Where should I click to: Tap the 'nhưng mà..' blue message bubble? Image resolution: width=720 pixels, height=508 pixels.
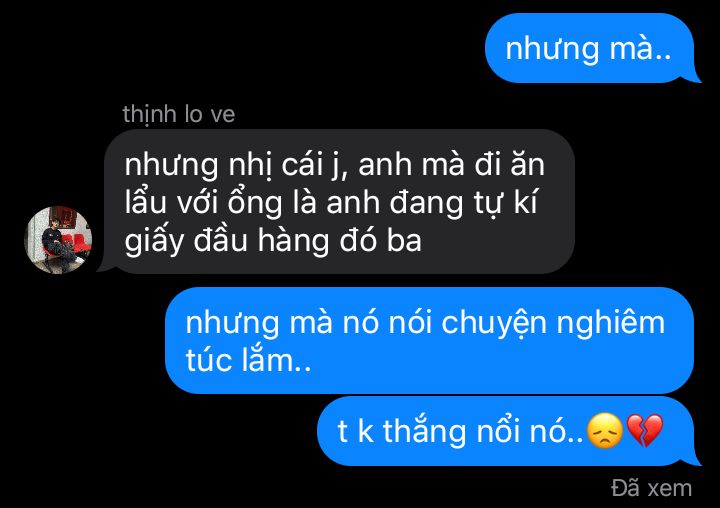(592, 48)
